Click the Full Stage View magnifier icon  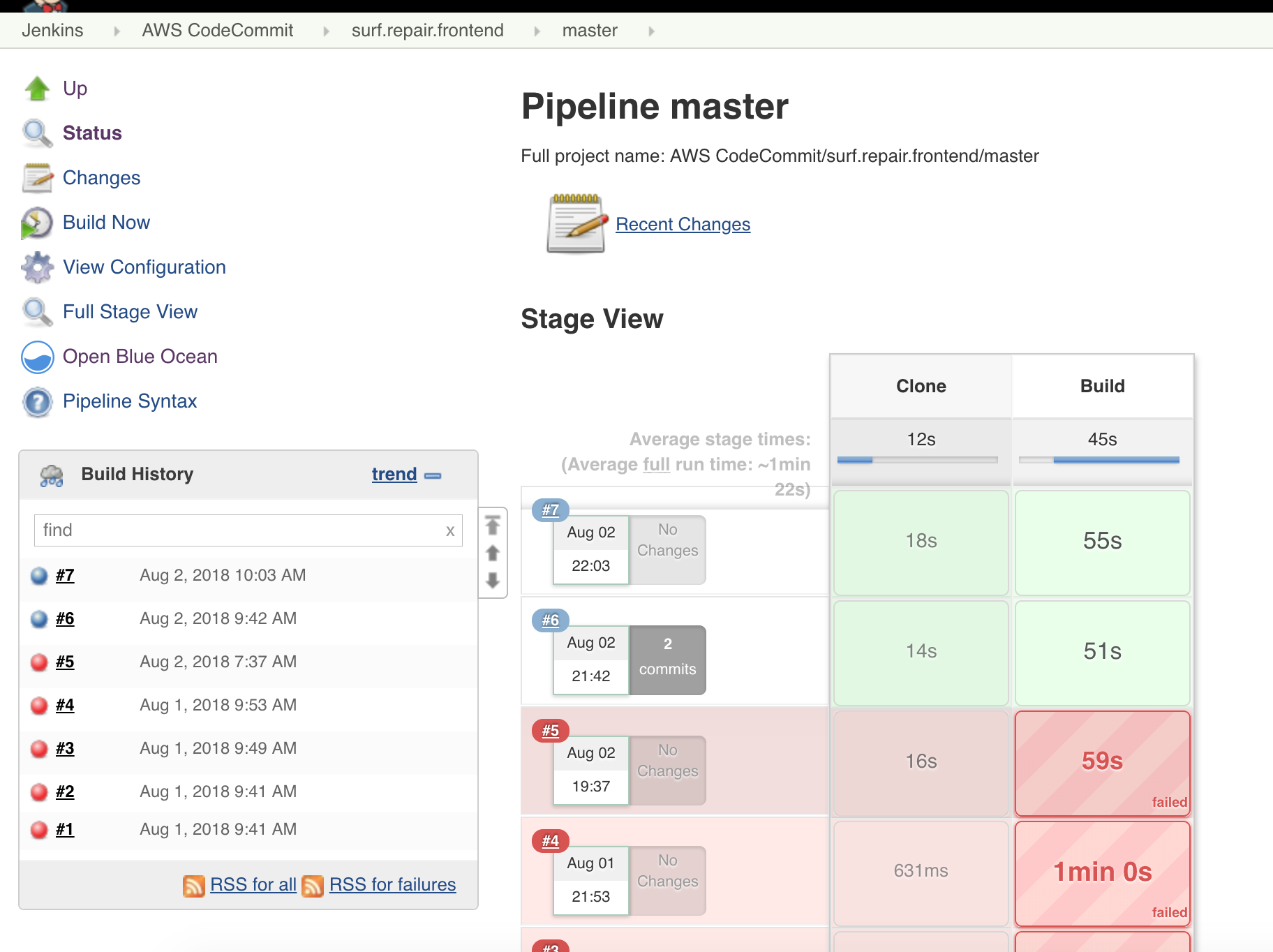point(37,312)
